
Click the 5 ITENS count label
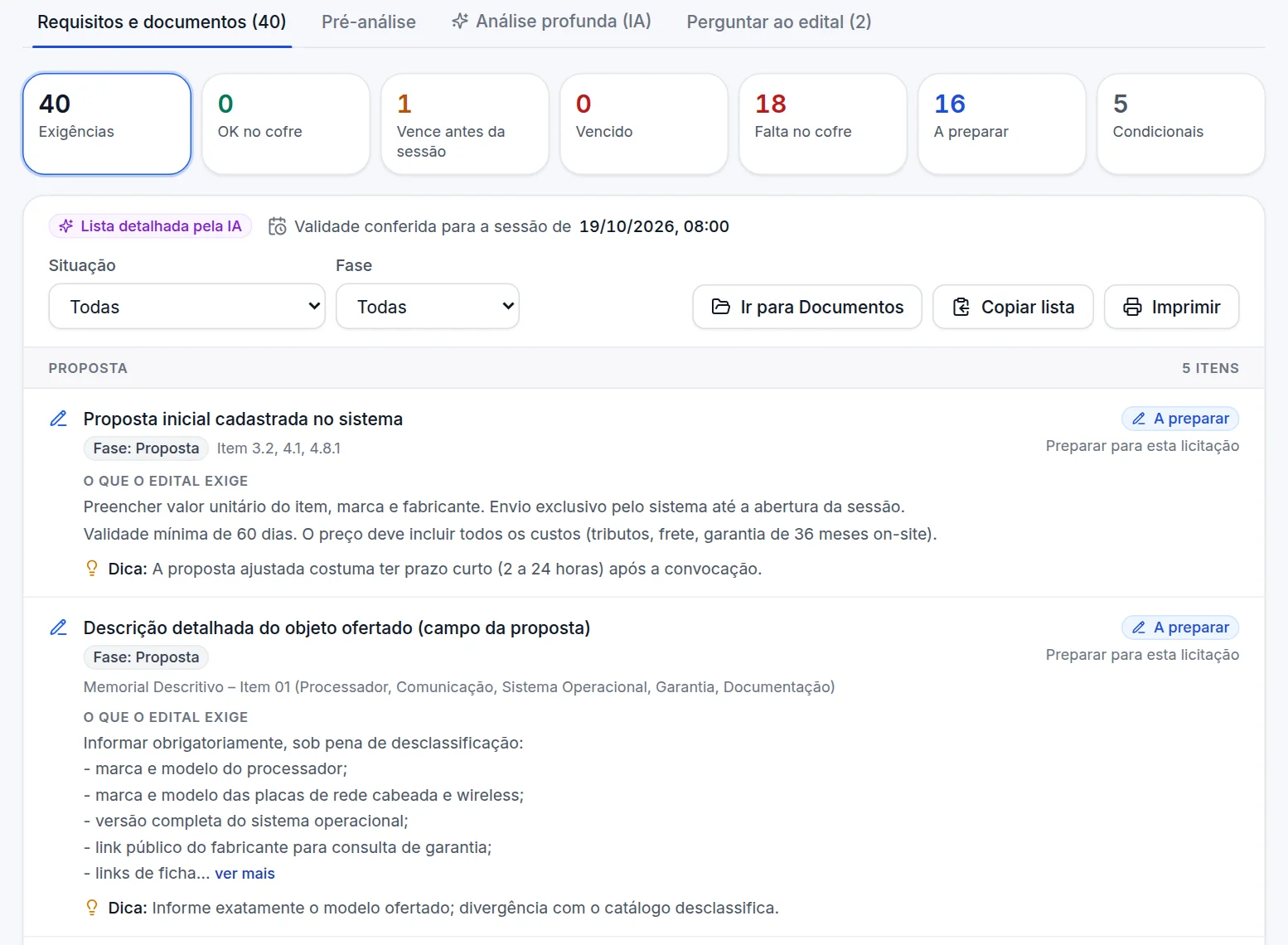(x=1210, y=368)
